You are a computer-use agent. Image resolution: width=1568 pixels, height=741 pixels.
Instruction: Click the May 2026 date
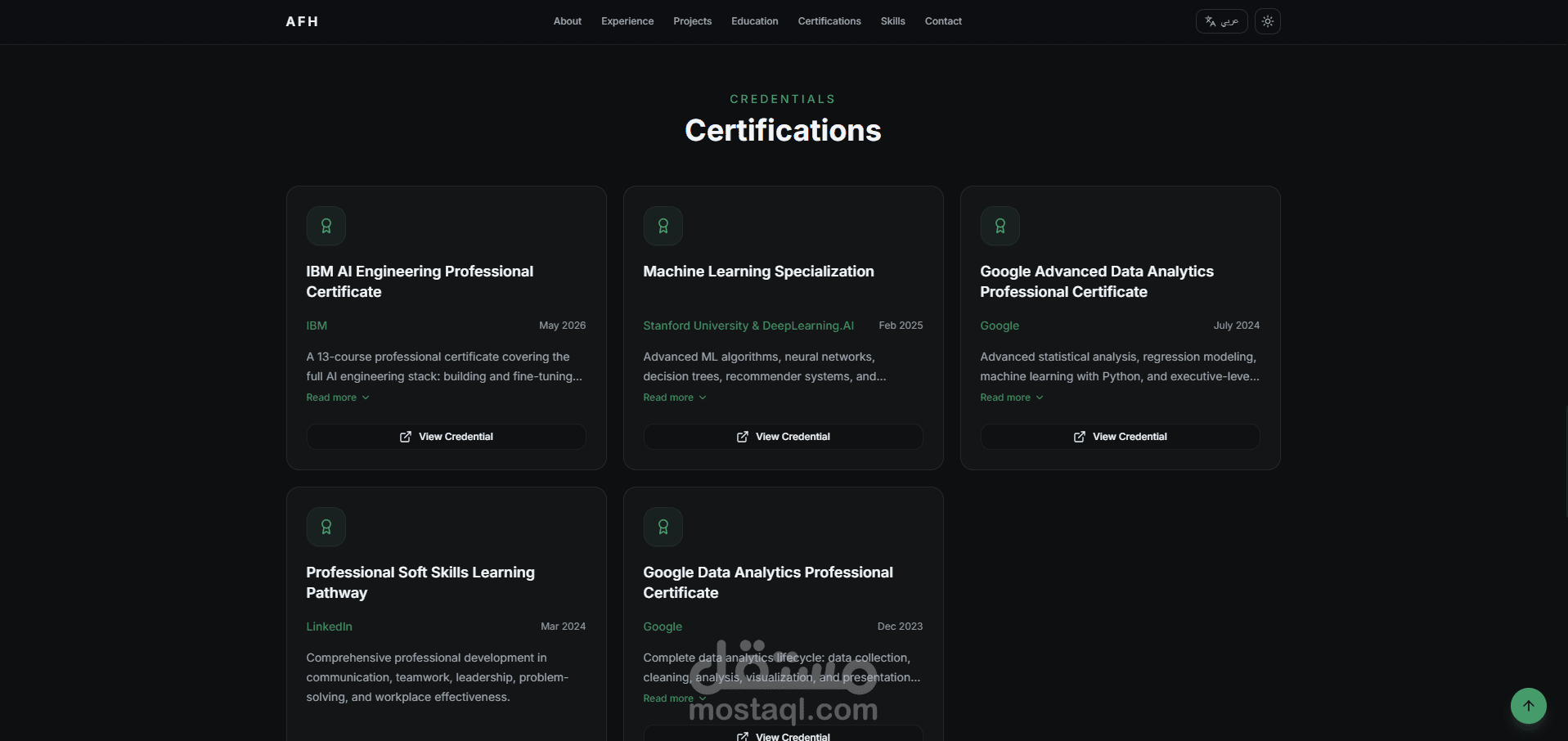[x=562, y=326]
